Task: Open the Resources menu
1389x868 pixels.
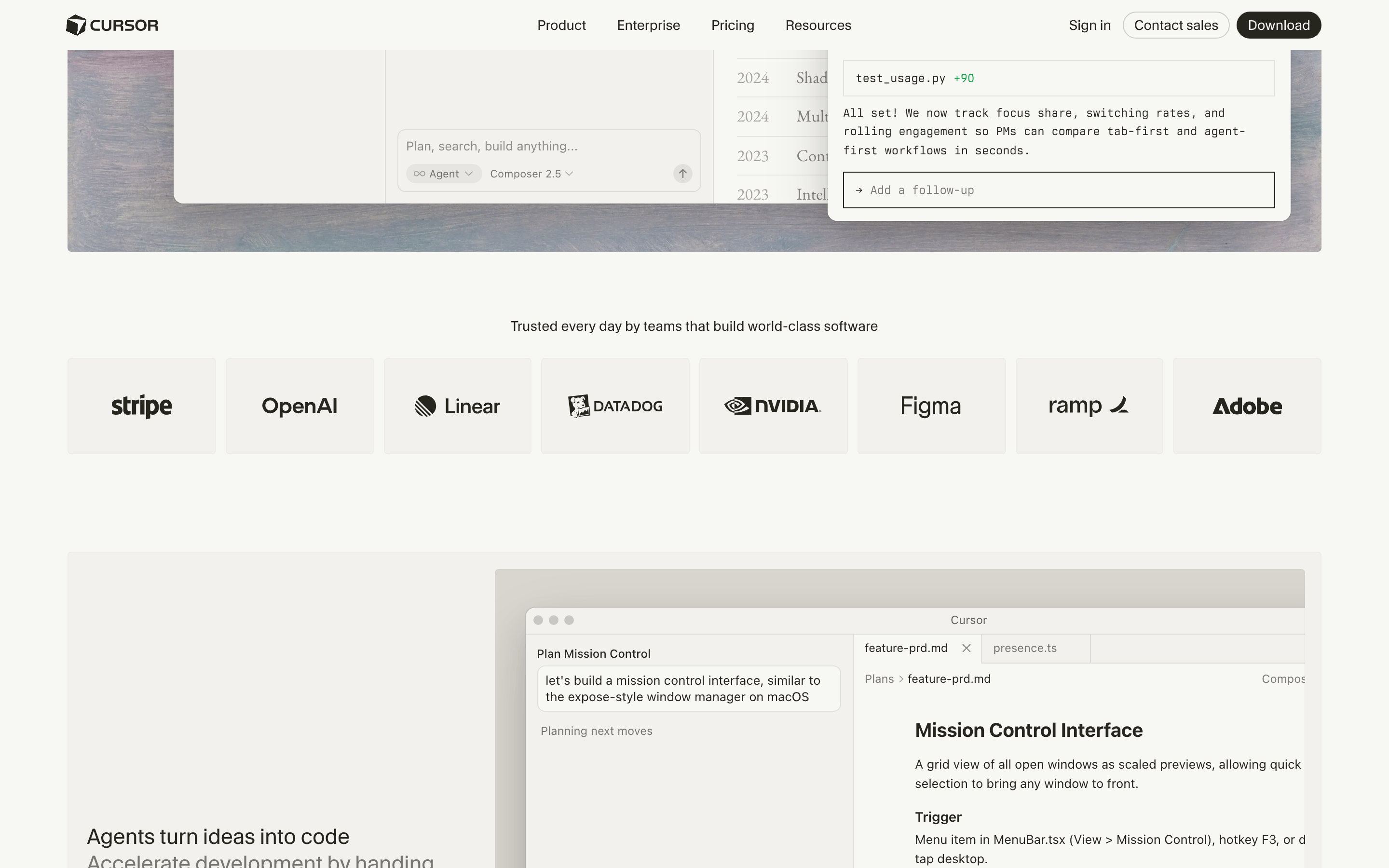Action: (x=818, y=25)
